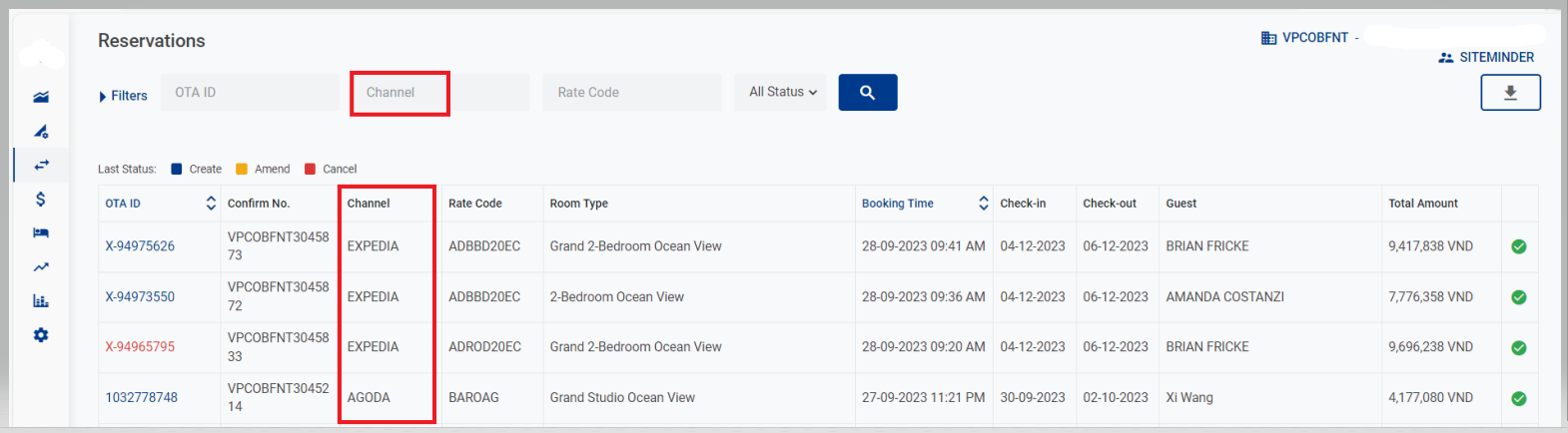Image resolution: width=1568 pixels, height=433 pixels.
Task: Expand the Filters disclosure triangle
Action: click(x=103, y=97)
